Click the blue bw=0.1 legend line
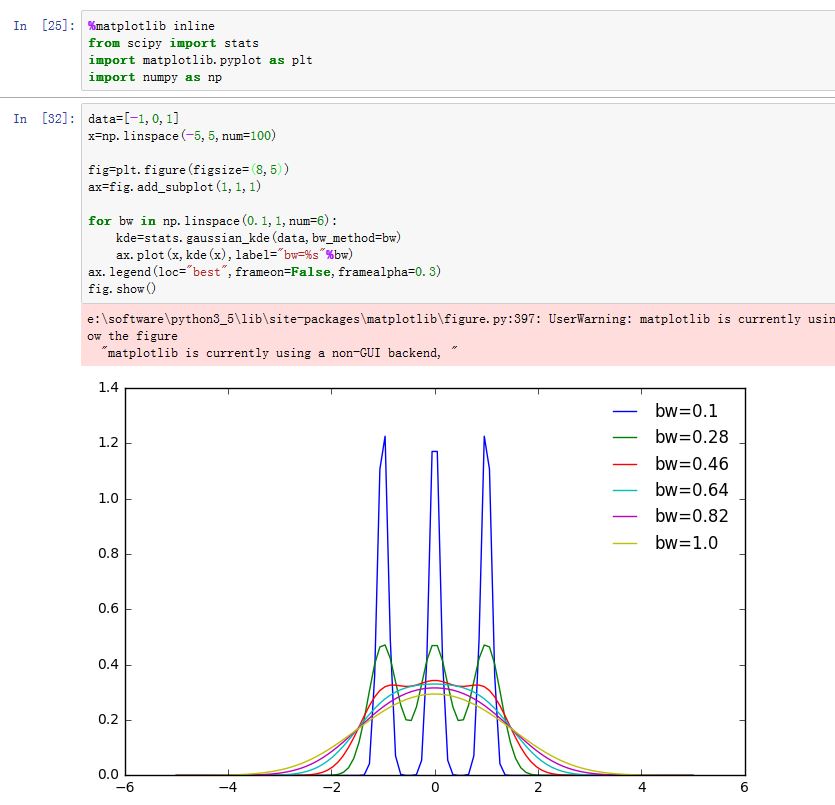Image resolution: width=835 pixels, height=805 pixels. [626, 411]
